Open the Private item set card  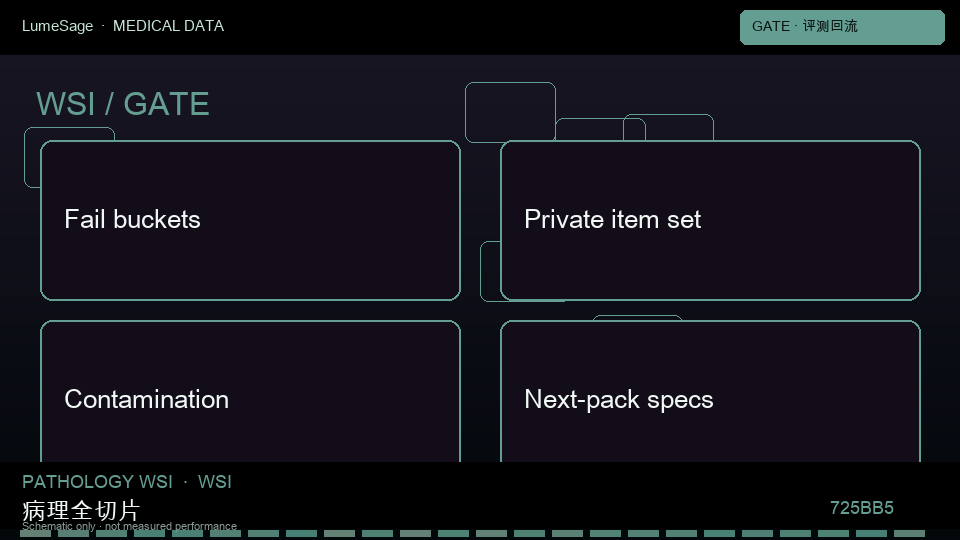710,220
